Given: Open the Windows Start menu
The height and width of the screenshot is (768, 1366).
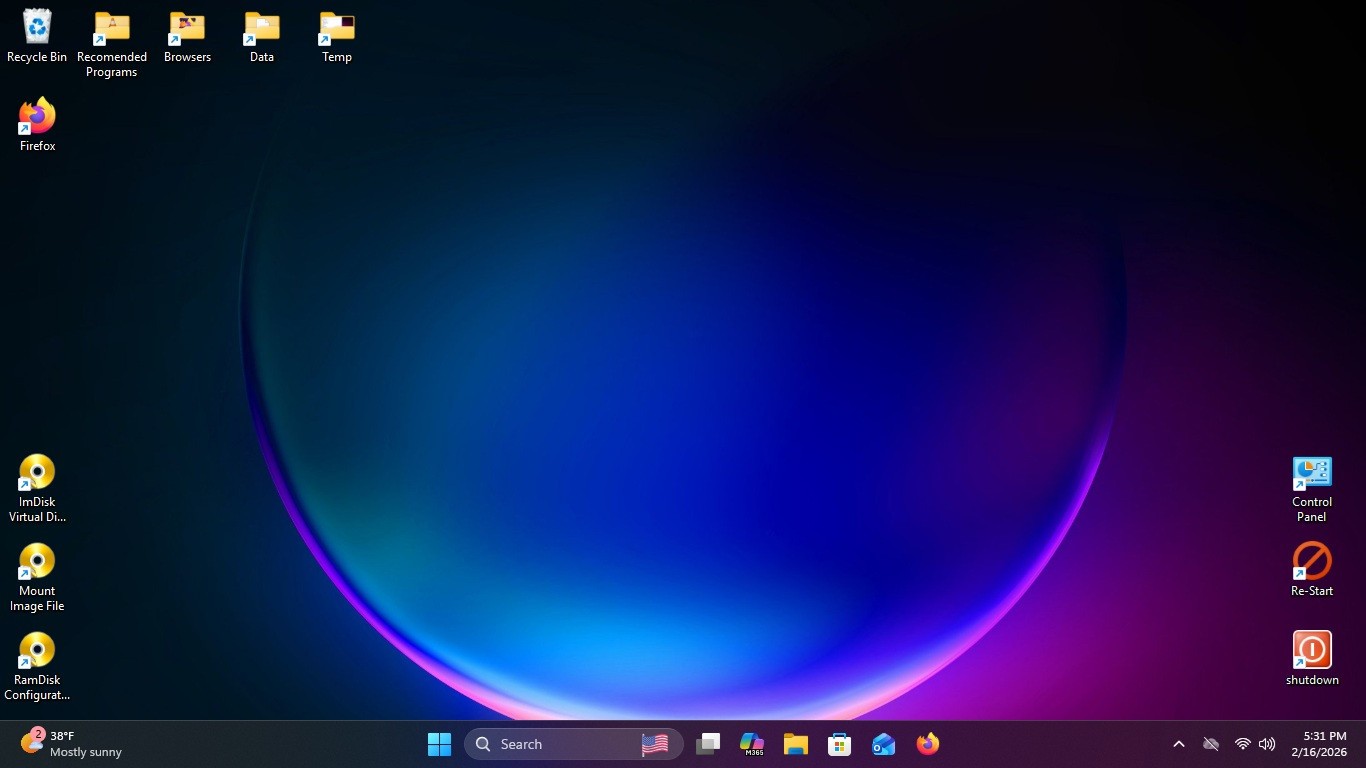Looking at the screenshot, I should point(439,744).
